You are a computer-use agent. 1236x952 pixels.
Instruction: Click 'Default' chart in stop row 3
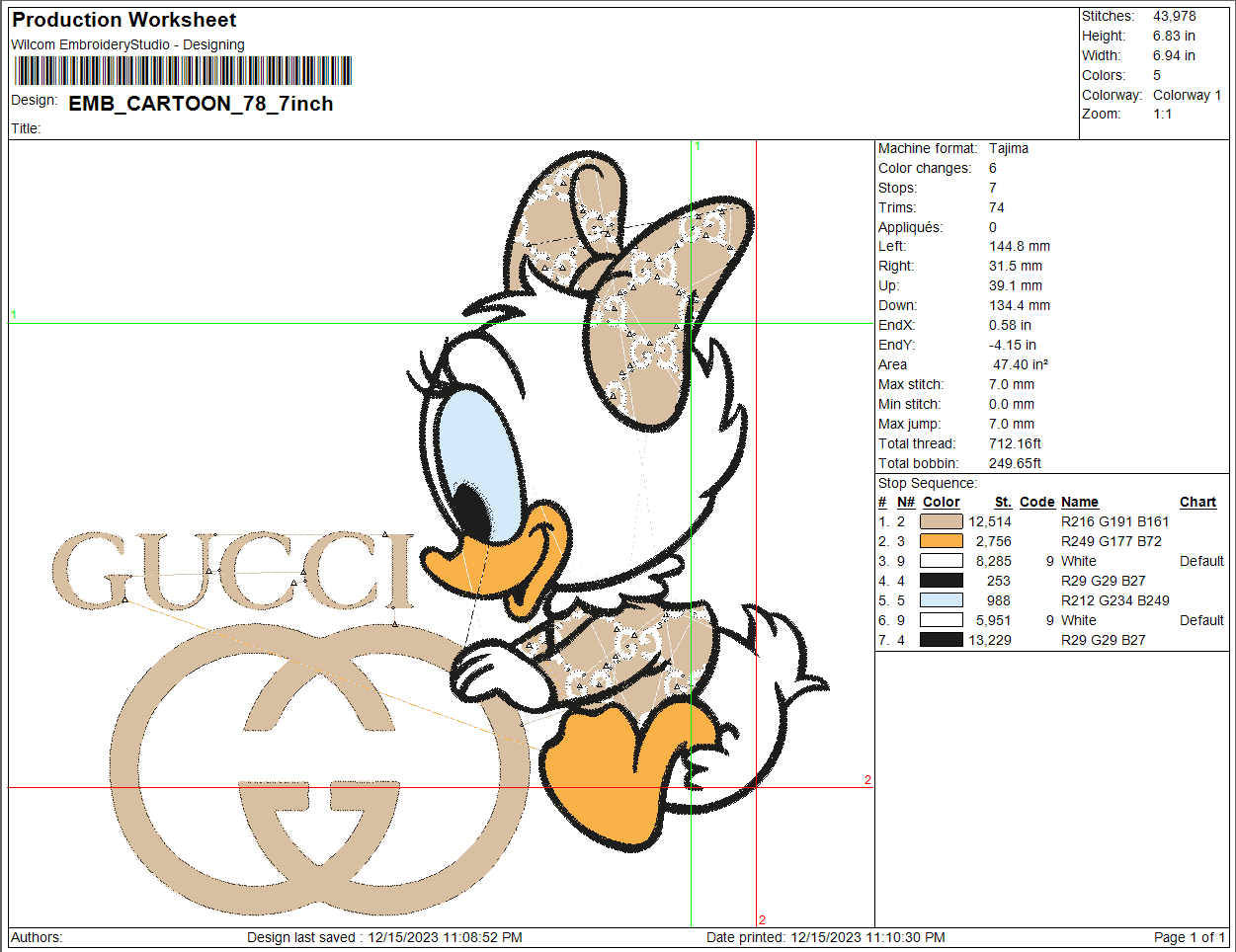click(1201, 561)
